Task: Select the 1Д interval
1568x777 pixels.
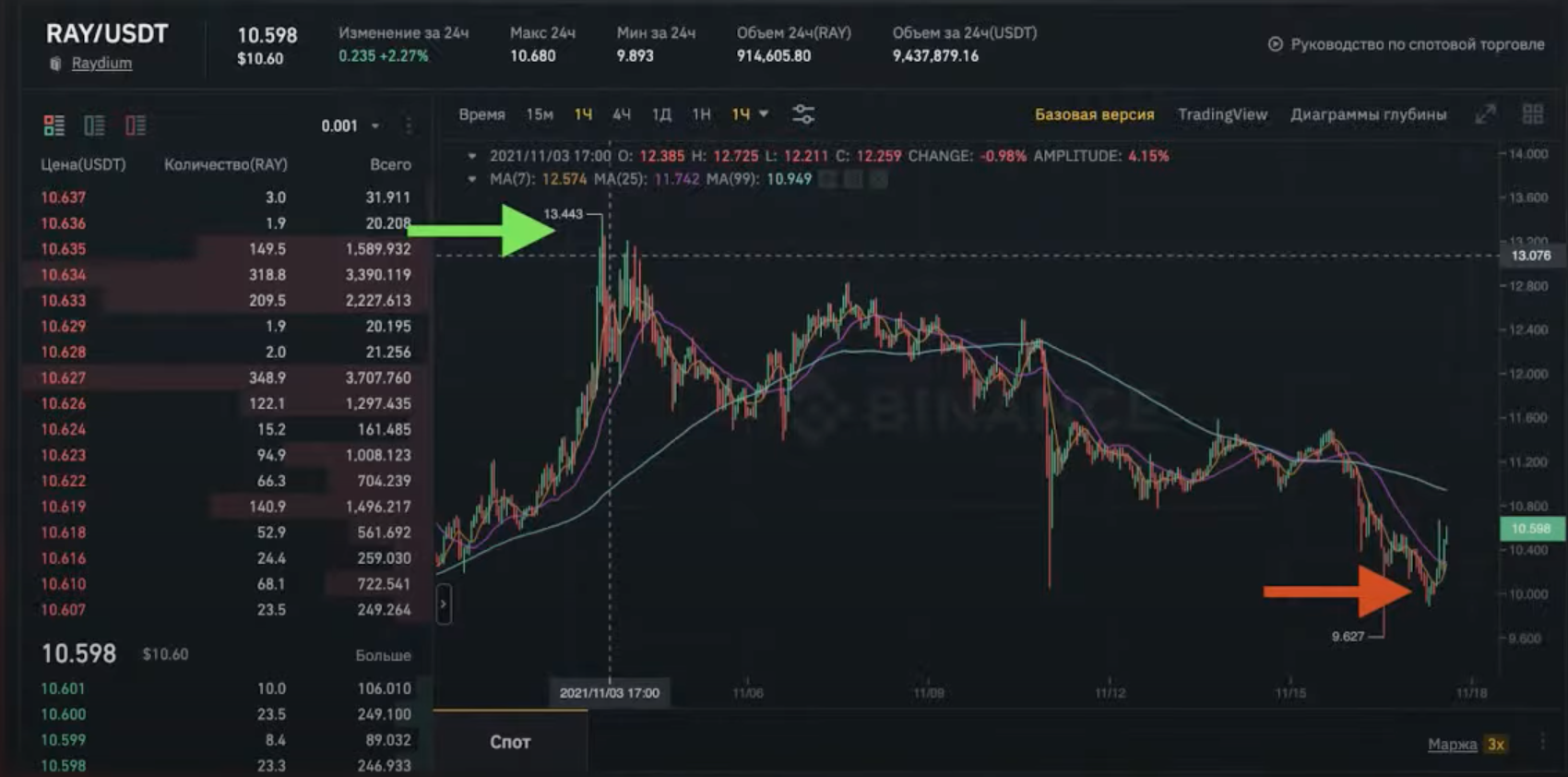Action: click(x=661, y=114)
